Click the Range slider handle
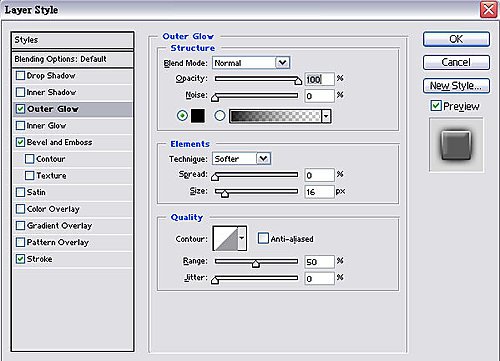 (256, 264)
